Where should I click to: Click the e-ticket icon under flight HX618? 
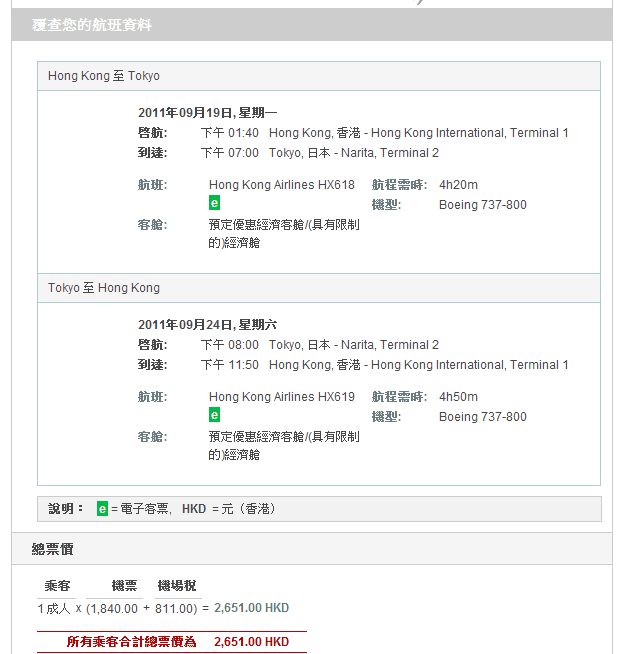[214, 203]
